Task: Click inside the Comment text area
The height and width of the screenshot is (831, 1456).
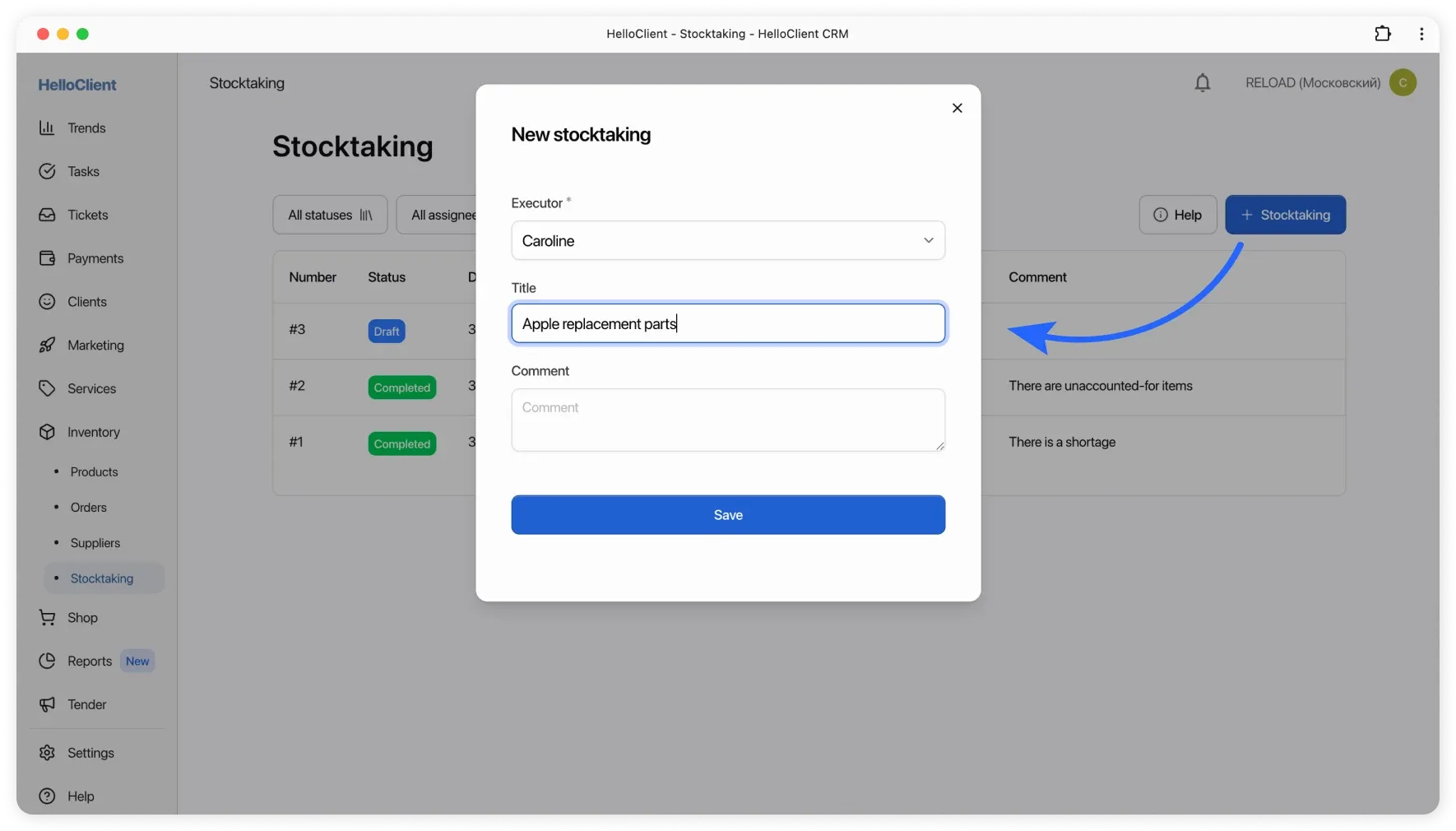Action: click(x=727, y=420)
